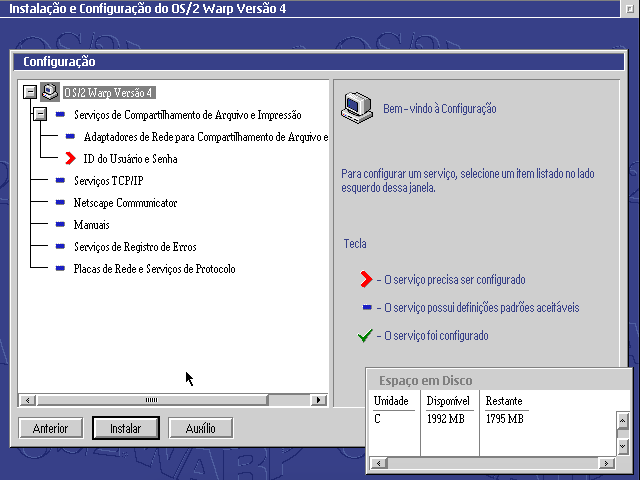
Task: Select Netscape Communicator entry
Action: (x=125, y=203)
